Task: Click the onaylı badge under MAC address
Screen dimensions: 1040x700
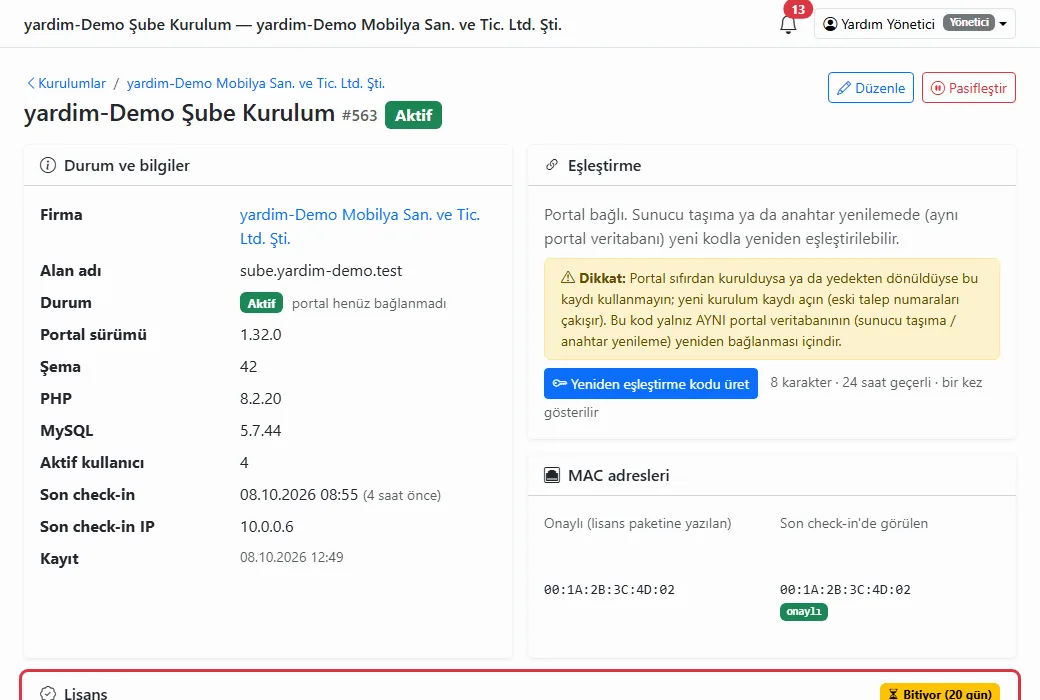Action: click(804, 611)
